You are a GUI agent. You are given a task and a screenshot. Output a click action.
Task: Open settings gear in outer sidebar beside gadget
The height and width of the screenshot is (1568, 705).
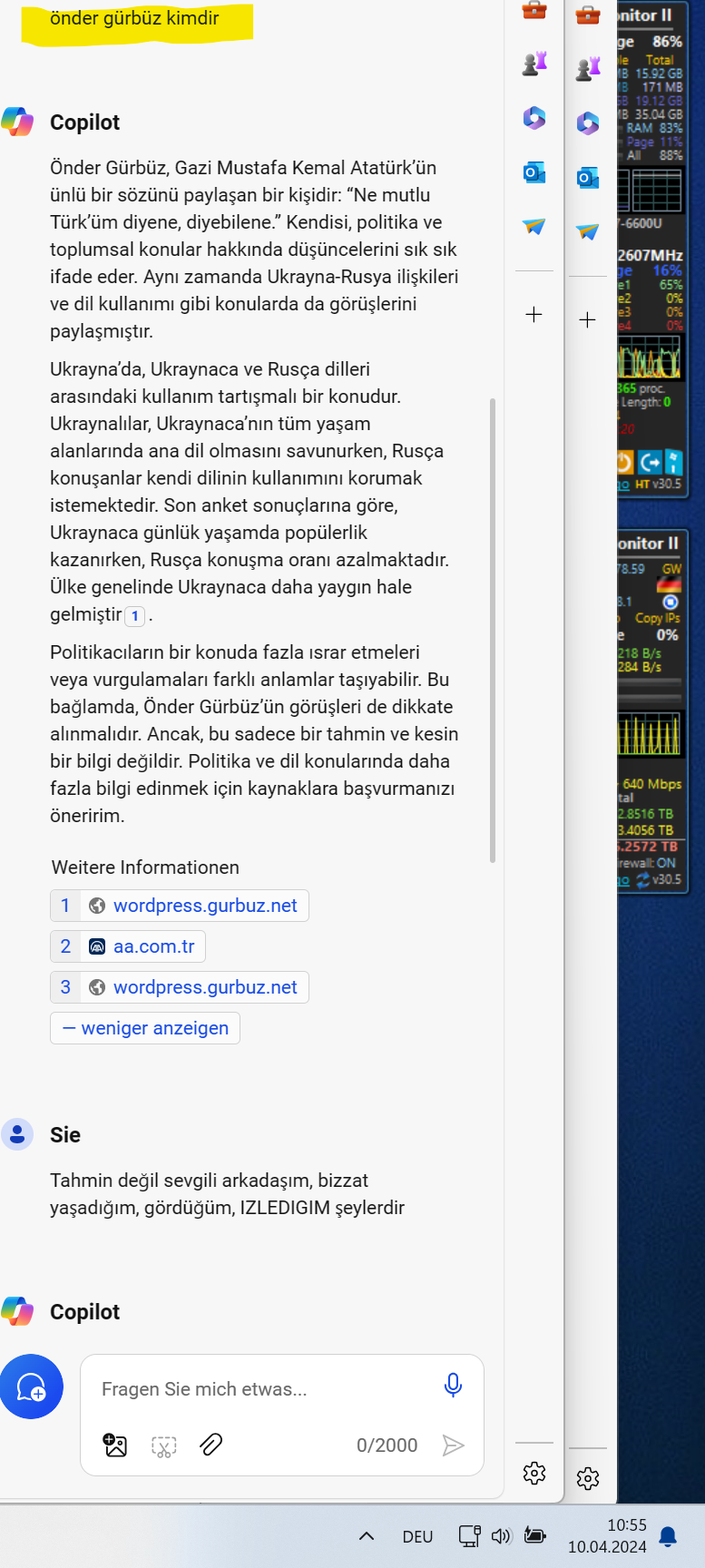tap(588, 1478)
